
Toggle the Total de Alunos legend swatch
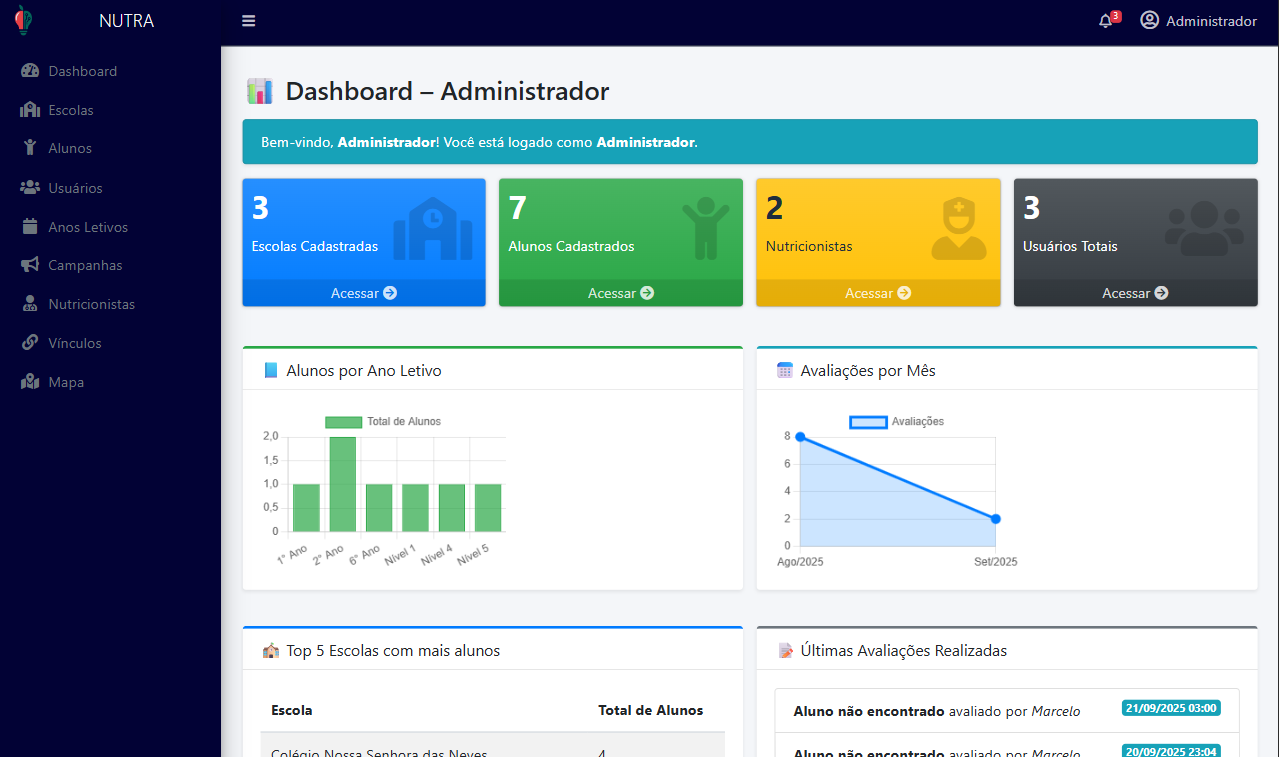pos(343,422)
